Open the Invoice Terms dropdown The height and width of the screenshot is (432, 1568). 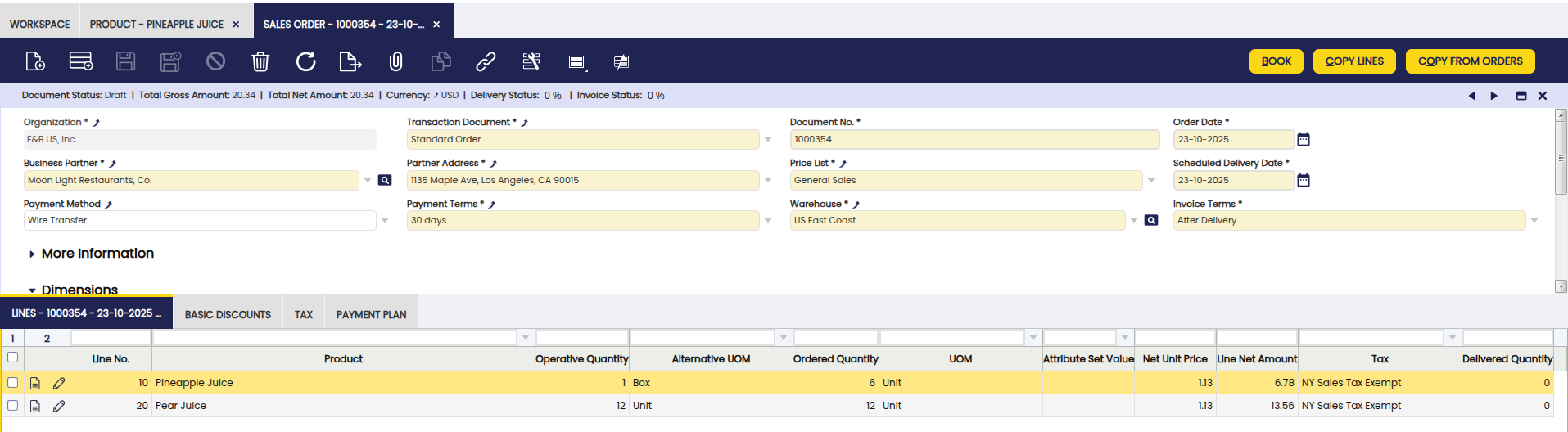[1534, 220]
